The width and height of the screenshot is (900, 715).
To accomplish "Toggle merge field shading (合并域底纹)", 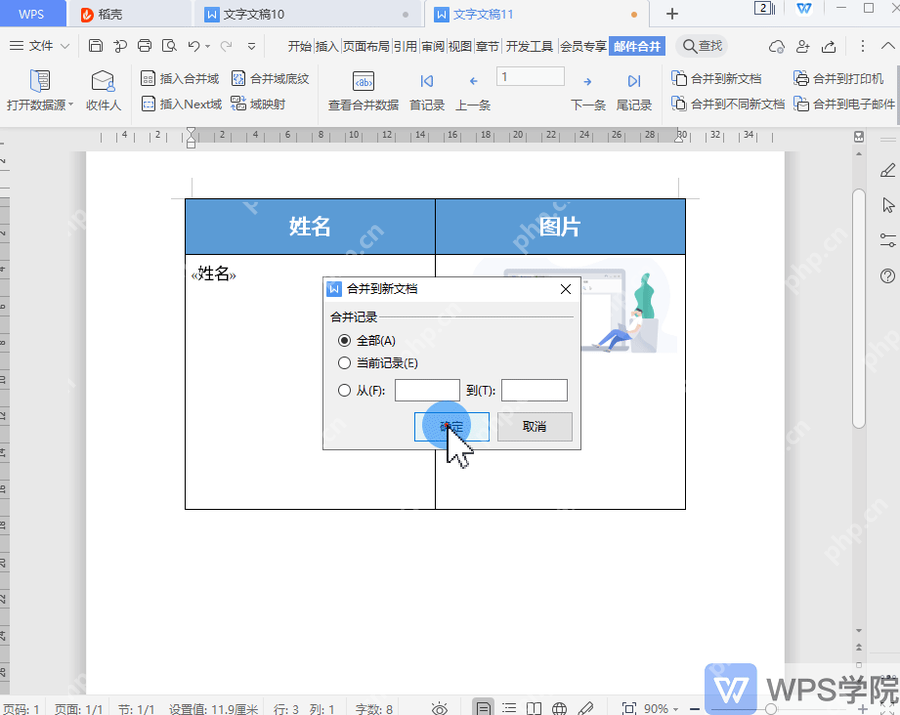I will tap(270, 79).
